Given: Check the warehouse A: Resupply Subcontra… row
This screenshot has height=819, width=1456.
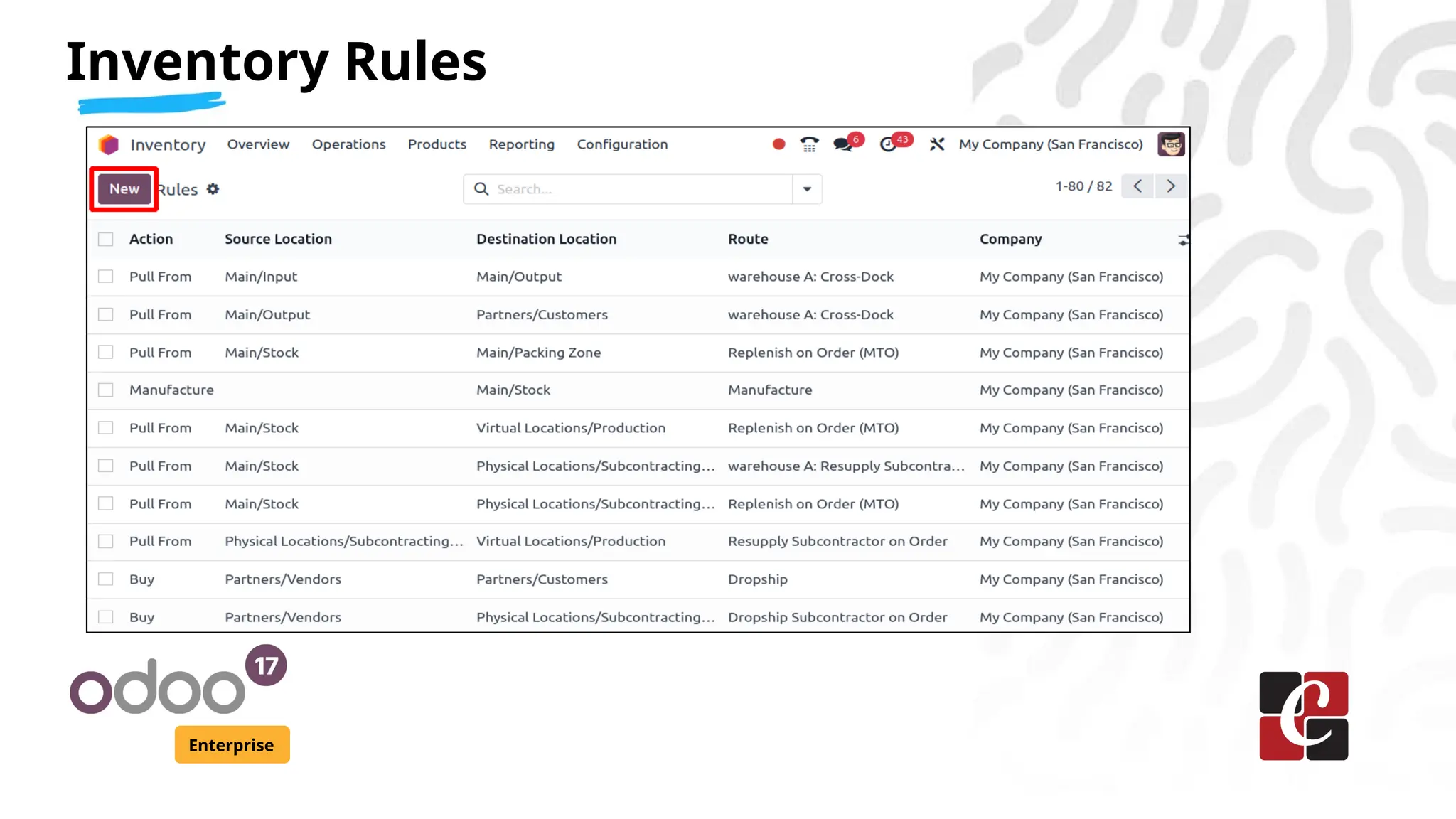Looking at the screenshot, I should [x=106, y=466].
